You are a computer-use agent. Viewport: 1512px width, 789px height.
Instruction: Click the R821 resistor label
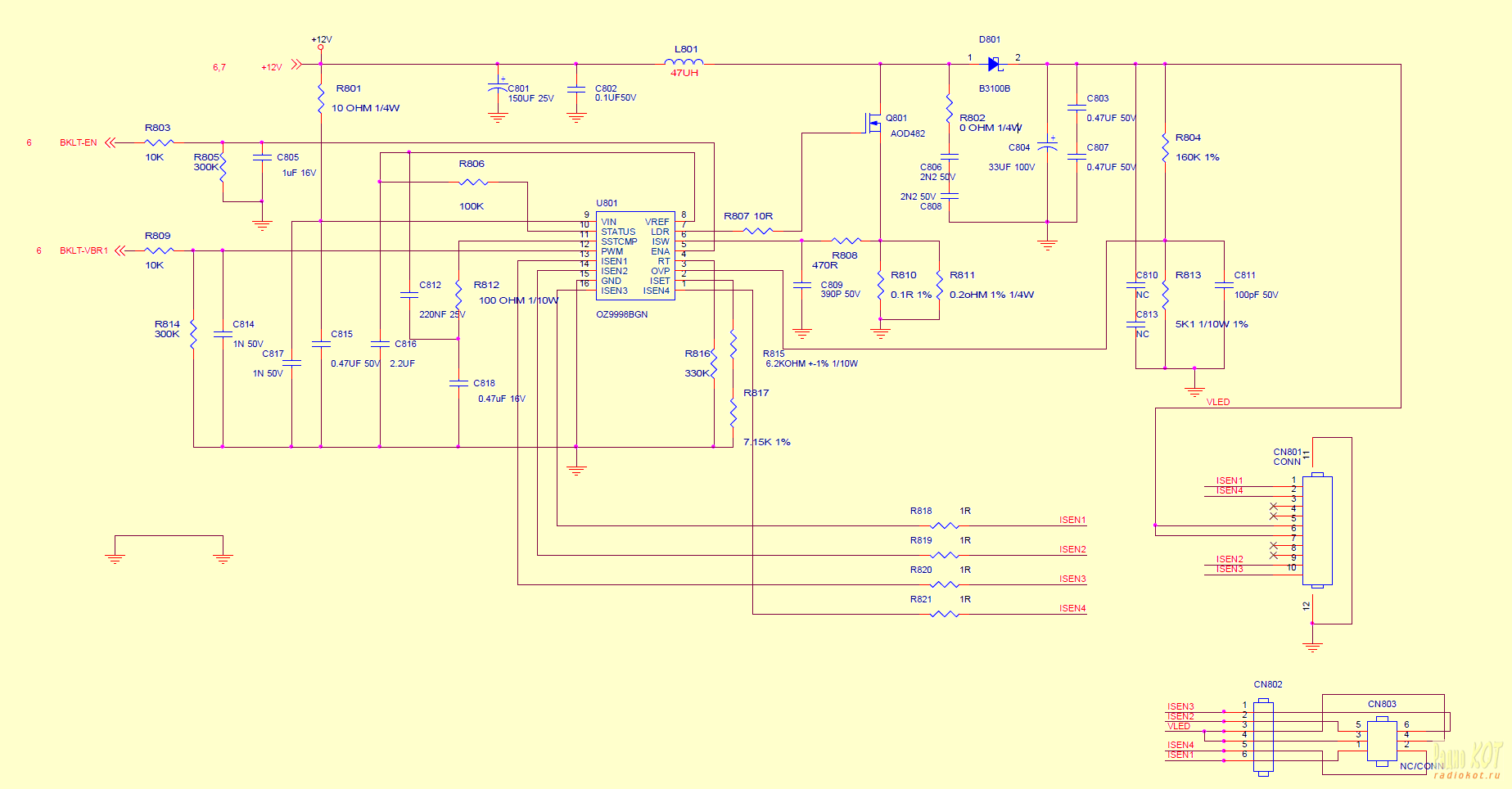coord(921,599)
